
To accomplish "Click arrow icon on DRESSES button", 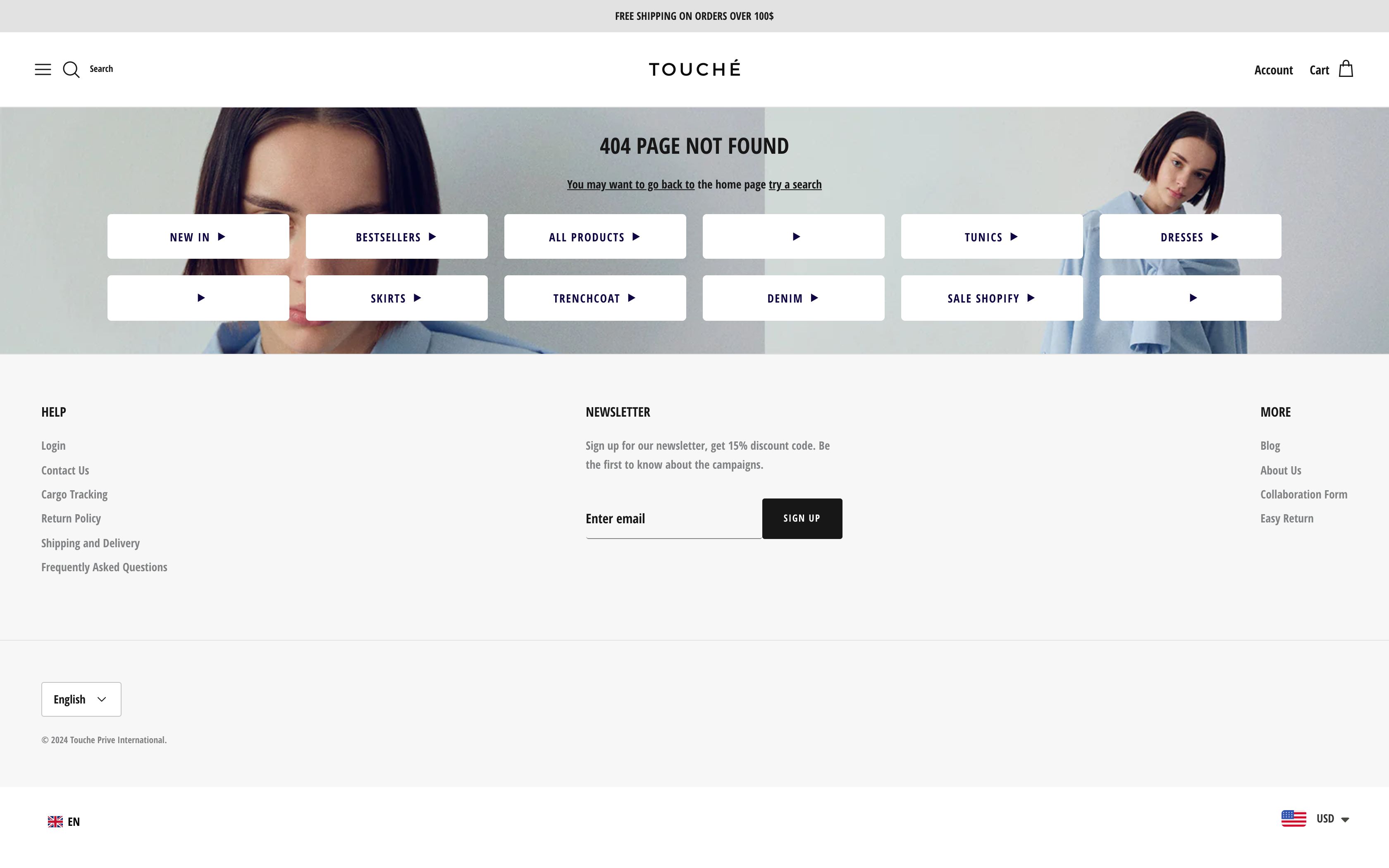I will point(1215,236).
